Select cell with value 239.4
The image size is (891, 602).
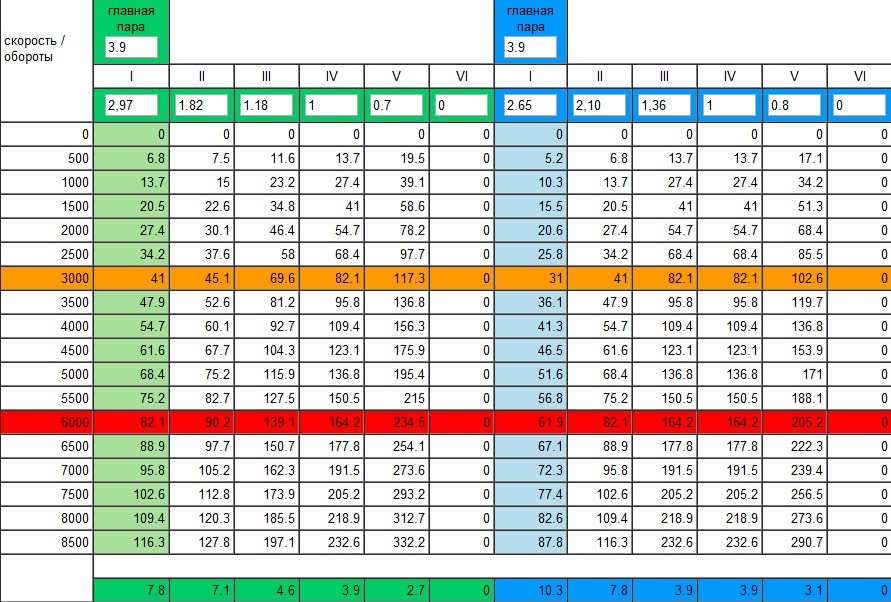point(794,470)
